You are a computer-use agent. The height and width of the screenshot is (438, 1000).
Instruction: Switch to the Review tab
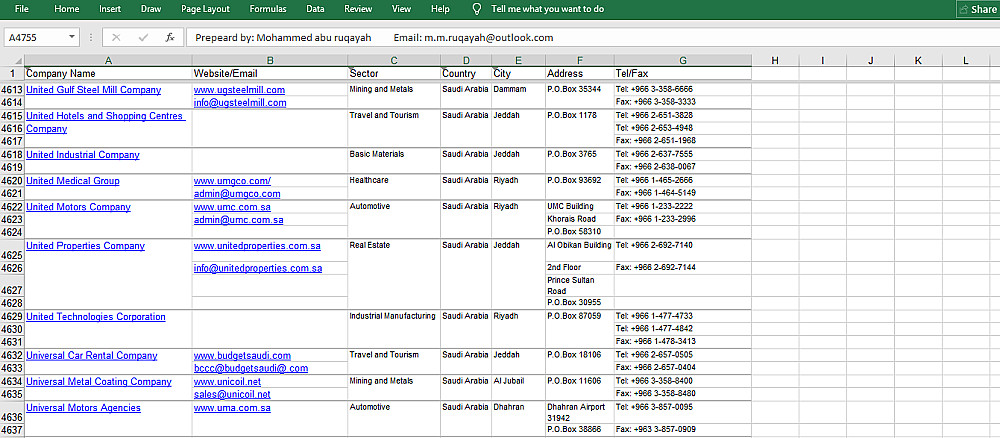358,9
